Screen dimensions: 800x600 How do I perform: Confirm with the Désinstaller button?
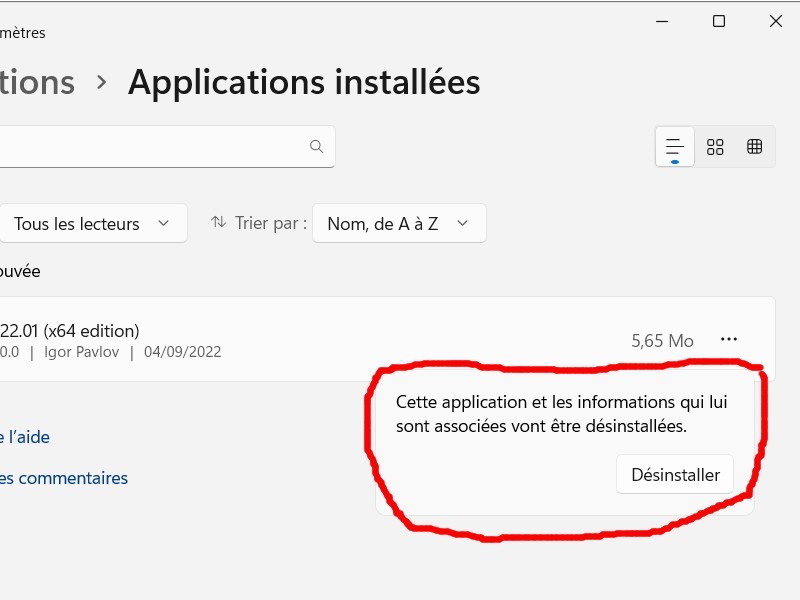(675, 475)
